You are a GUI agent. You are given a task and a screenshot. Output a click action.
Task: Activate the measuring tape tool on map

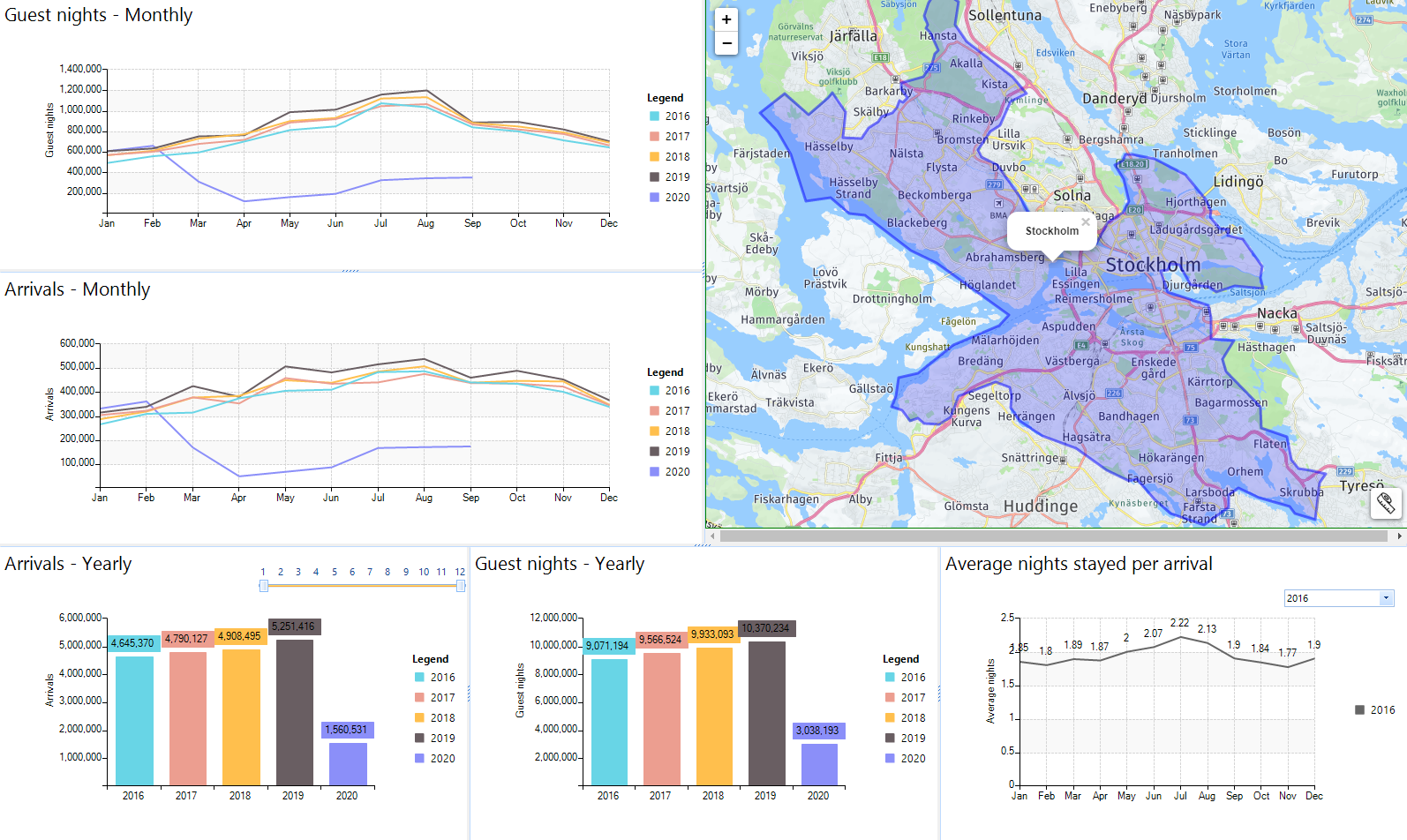click(x=1386, y=503)
